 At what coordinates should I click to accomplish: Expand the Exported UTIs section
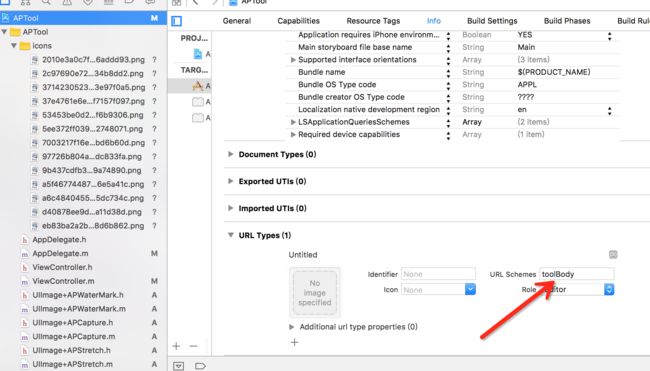(x=230, y=181)
